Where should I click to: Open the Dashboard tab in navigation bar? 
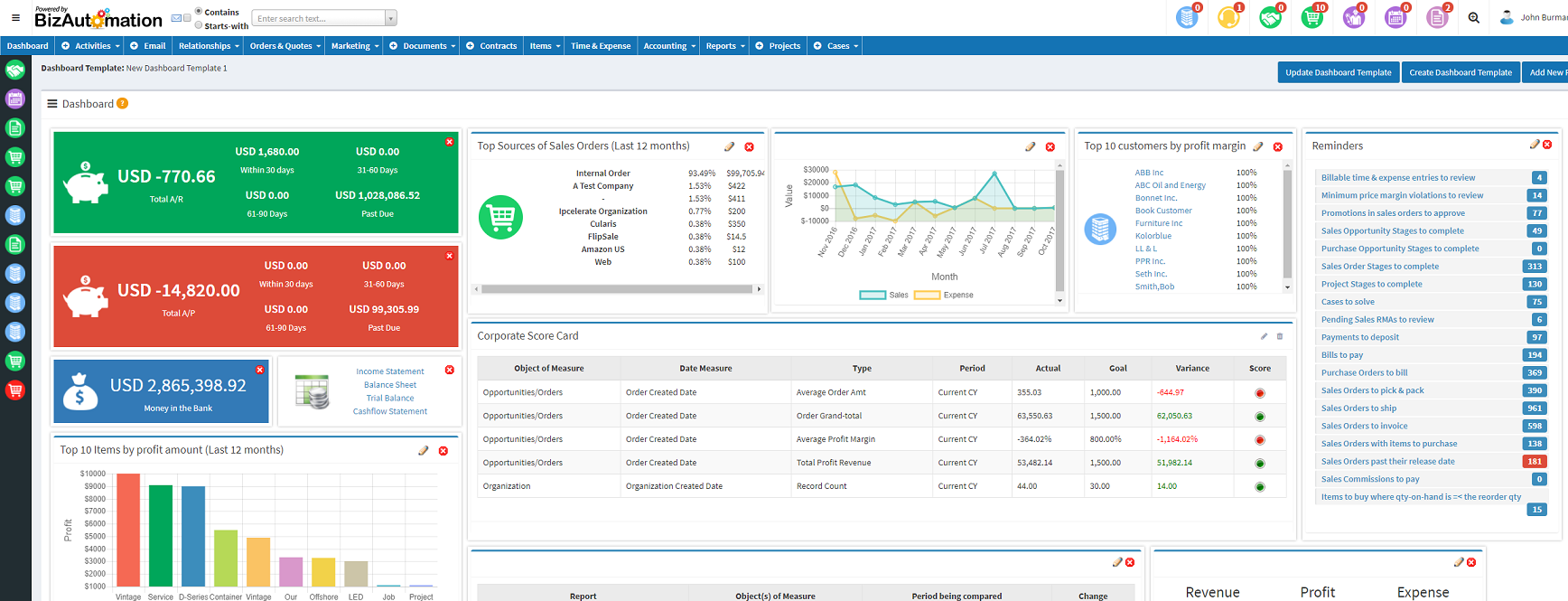27,46
